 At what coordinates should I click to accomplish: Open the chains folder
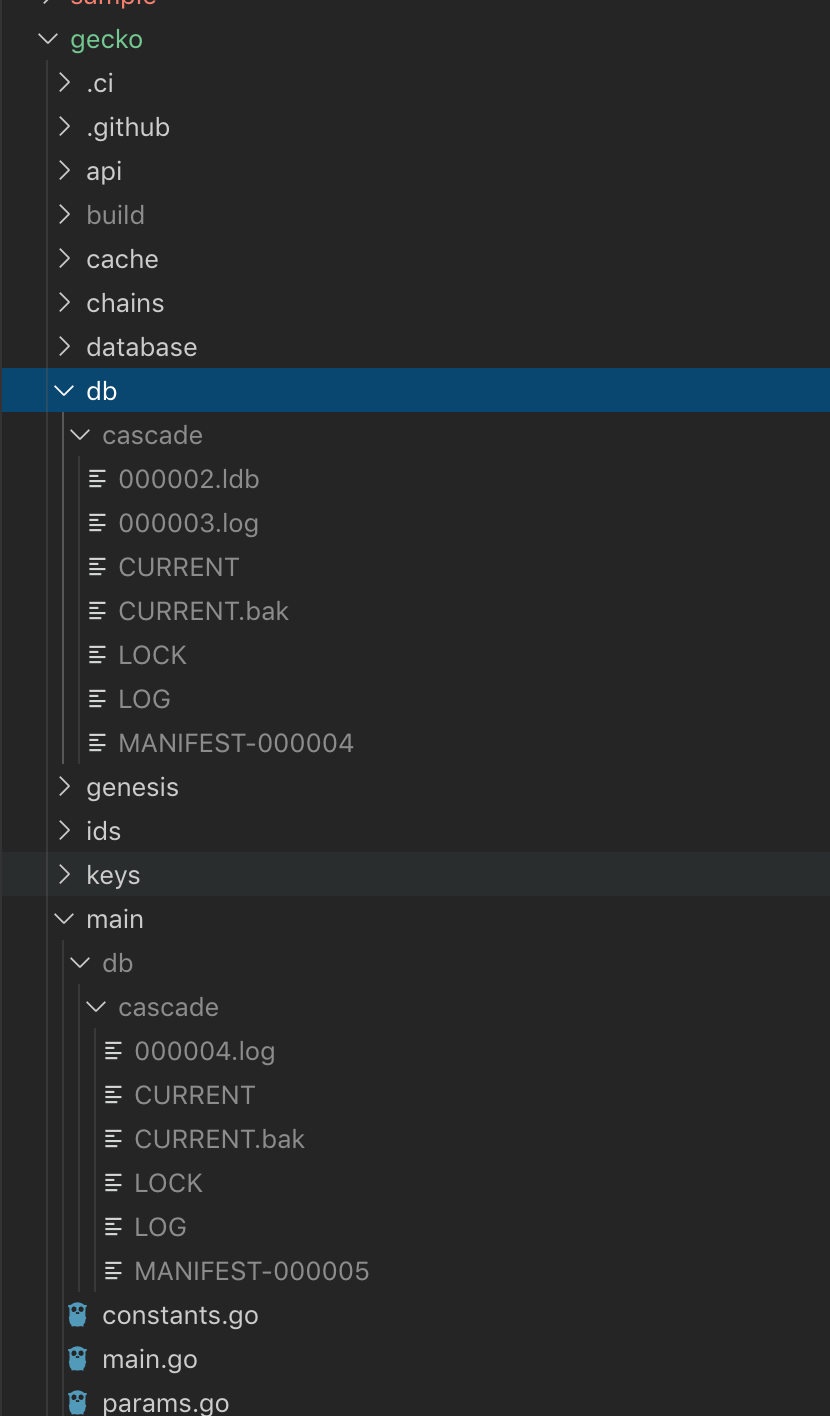pos(125,302)
